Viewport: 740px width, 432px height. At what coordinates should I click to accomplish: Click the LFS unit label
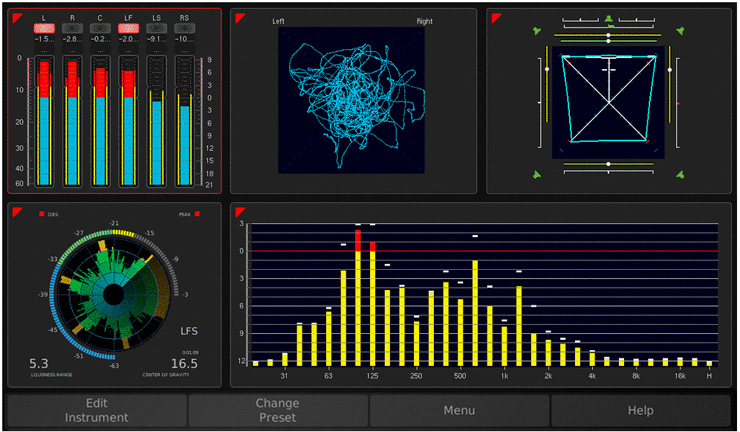click(x=189, y=331)
